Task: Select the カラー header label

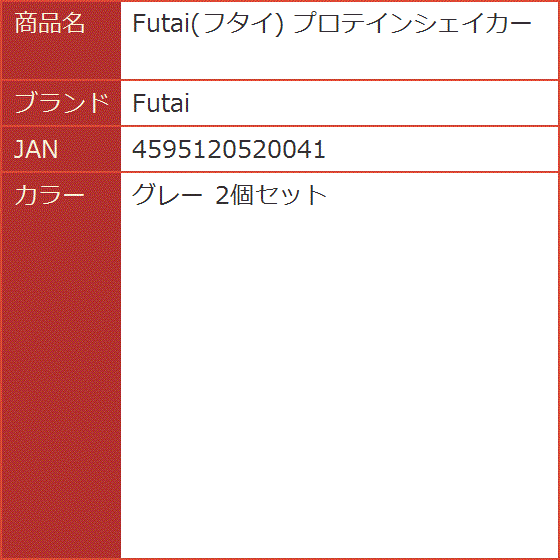Action: pyautogui.click(x=50, y=195)
